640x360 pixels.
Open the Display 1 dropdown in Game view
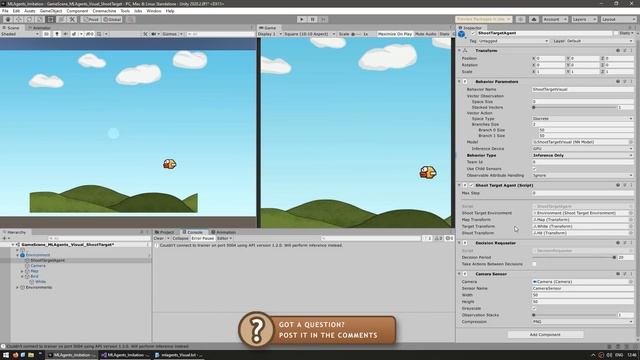[270, 34]
